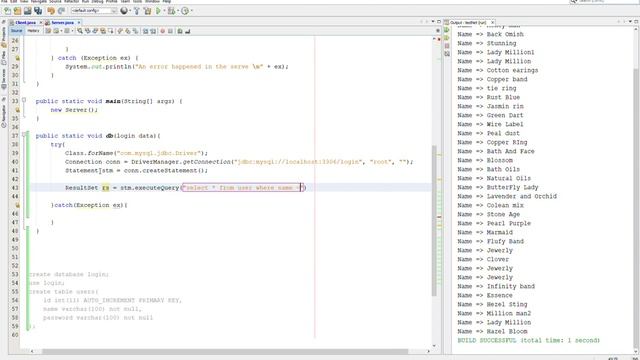Click the editor horizontal scrollbar

(x=224, y=351)
